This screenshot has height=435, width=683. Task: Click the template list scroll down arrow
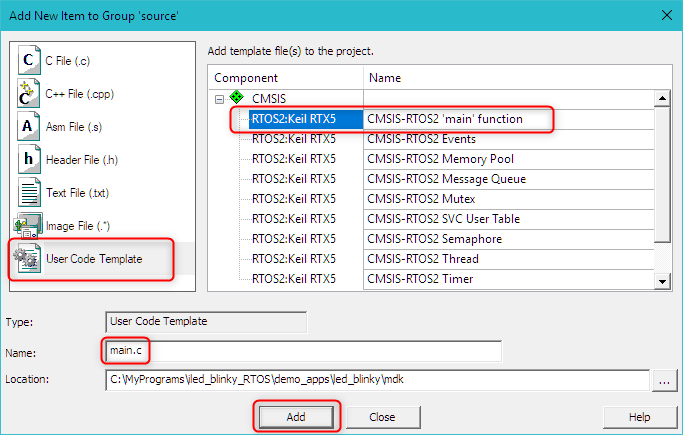(x=662, y=281)
